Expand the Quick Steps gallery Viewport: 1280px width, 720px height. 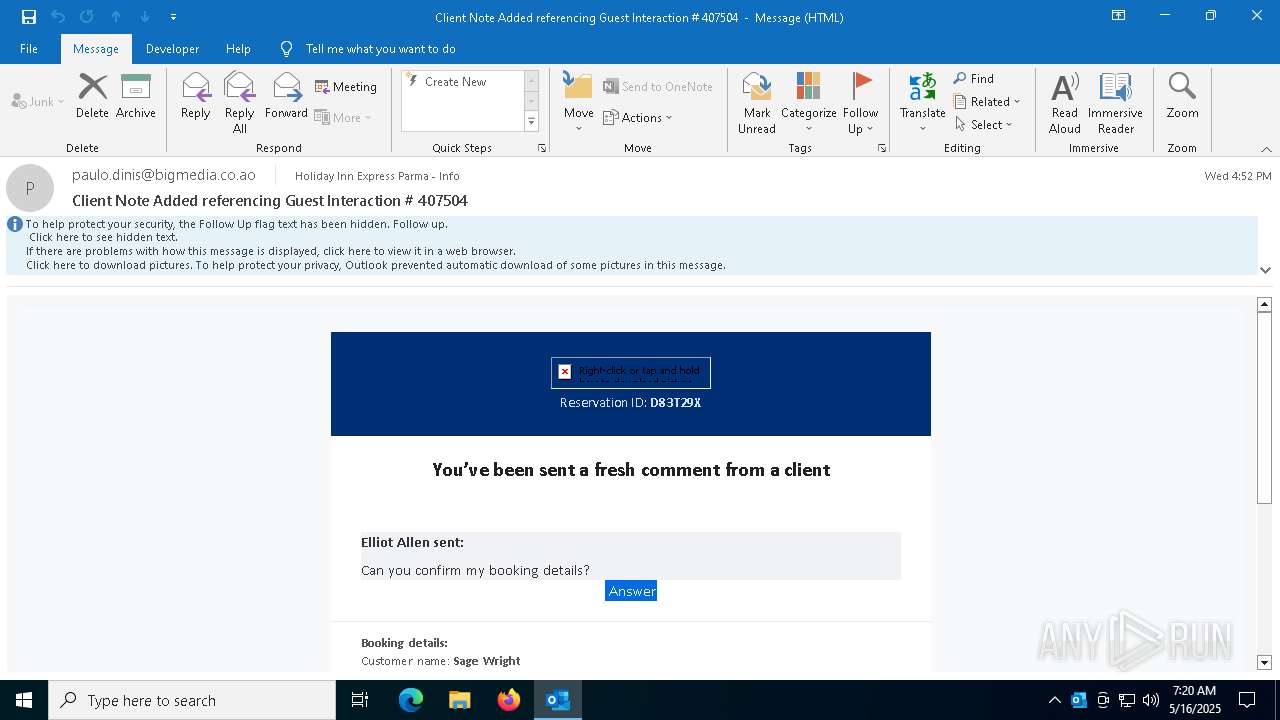[531, 122]
